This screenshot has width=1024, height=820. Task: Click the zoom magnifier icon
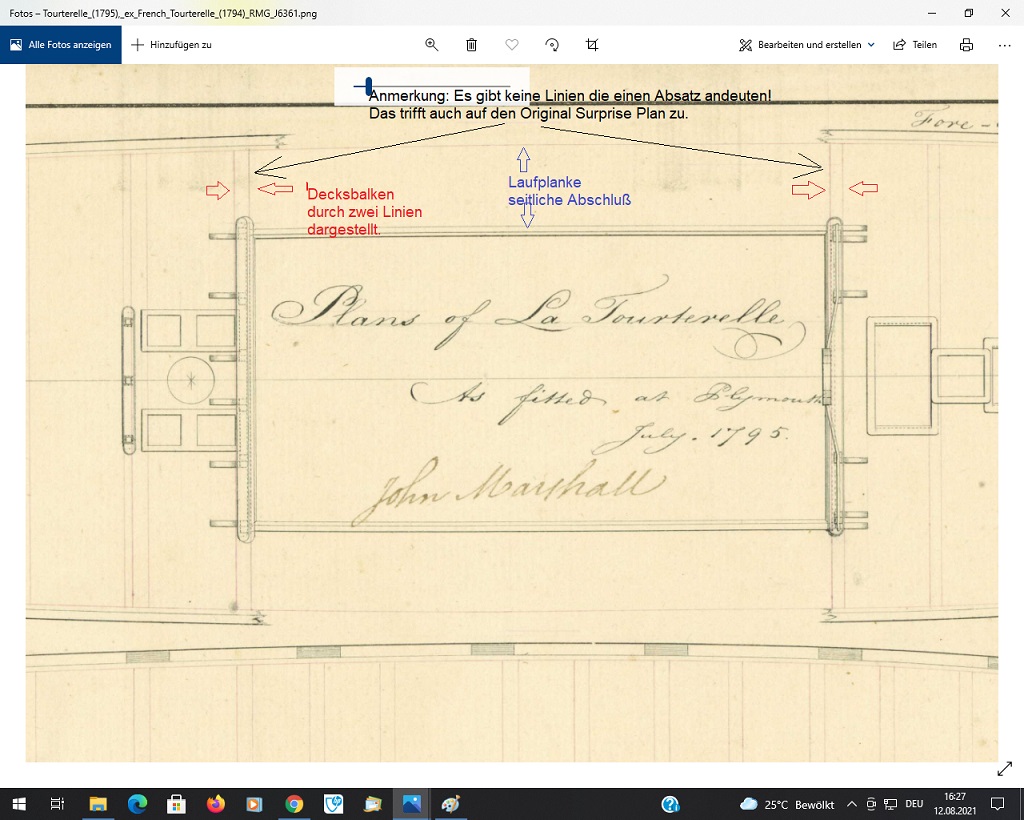(x=432, y=45)
